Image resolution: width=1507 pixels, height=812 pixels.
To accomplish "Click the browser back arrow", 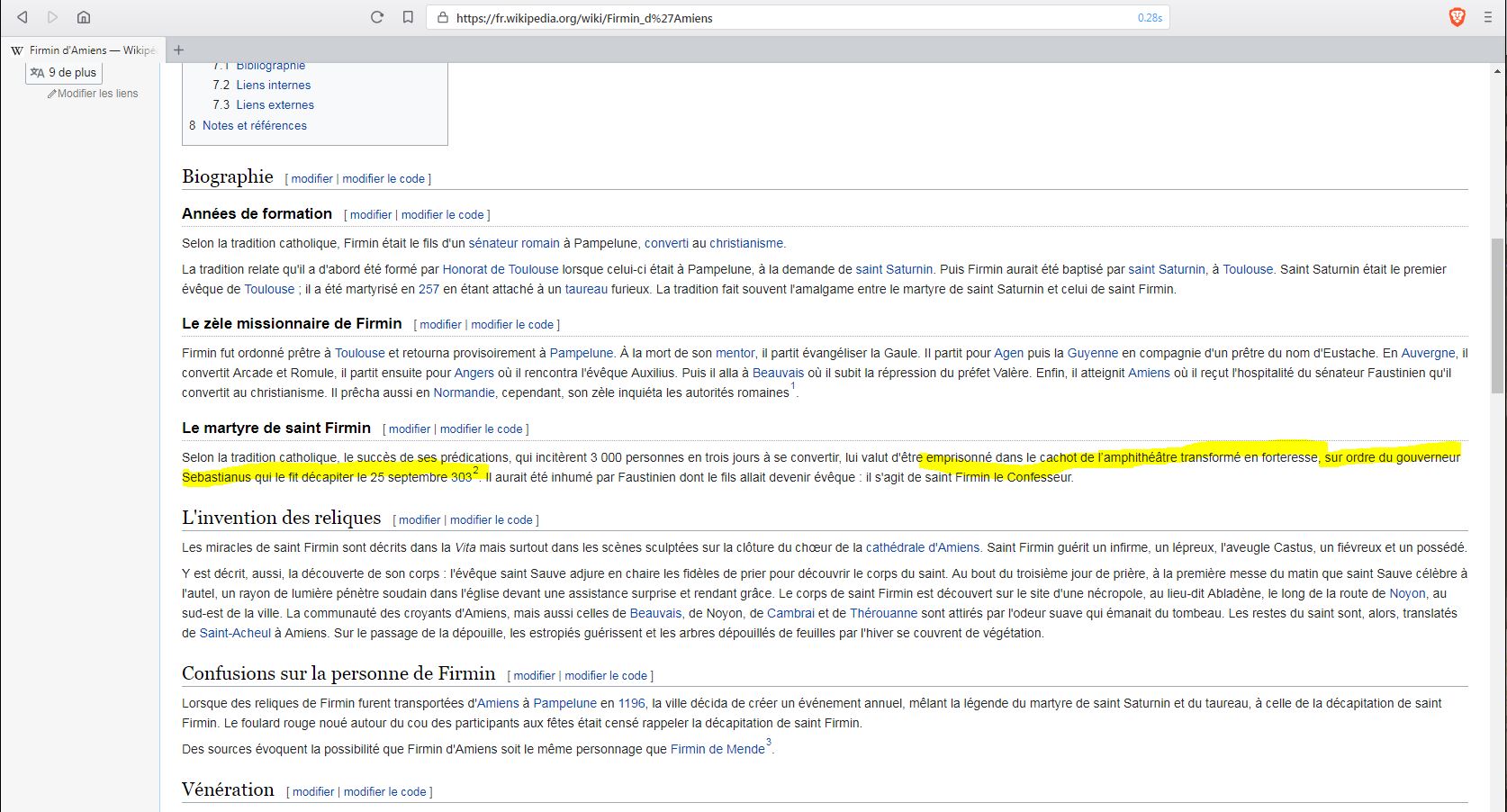I will pyautogui.click(x=23, y=17).
